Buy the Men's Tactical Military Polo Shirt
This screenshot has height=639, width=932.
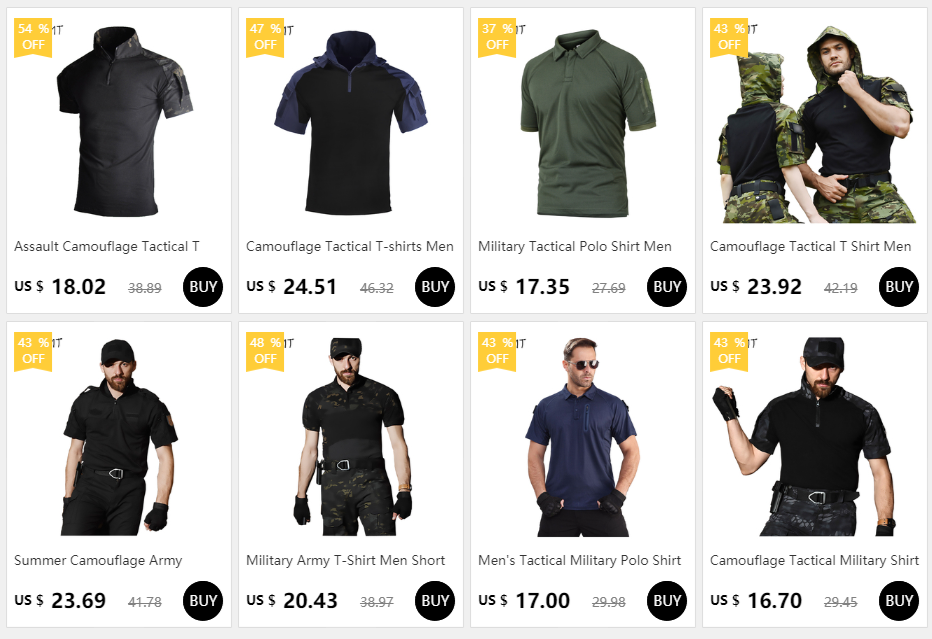pyautogui.click(x=667, y=601)
